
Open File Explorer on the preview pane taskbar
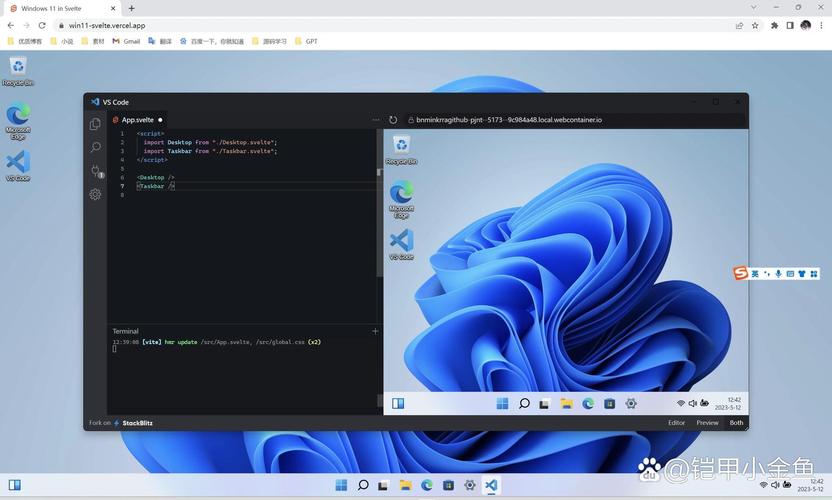566,404
